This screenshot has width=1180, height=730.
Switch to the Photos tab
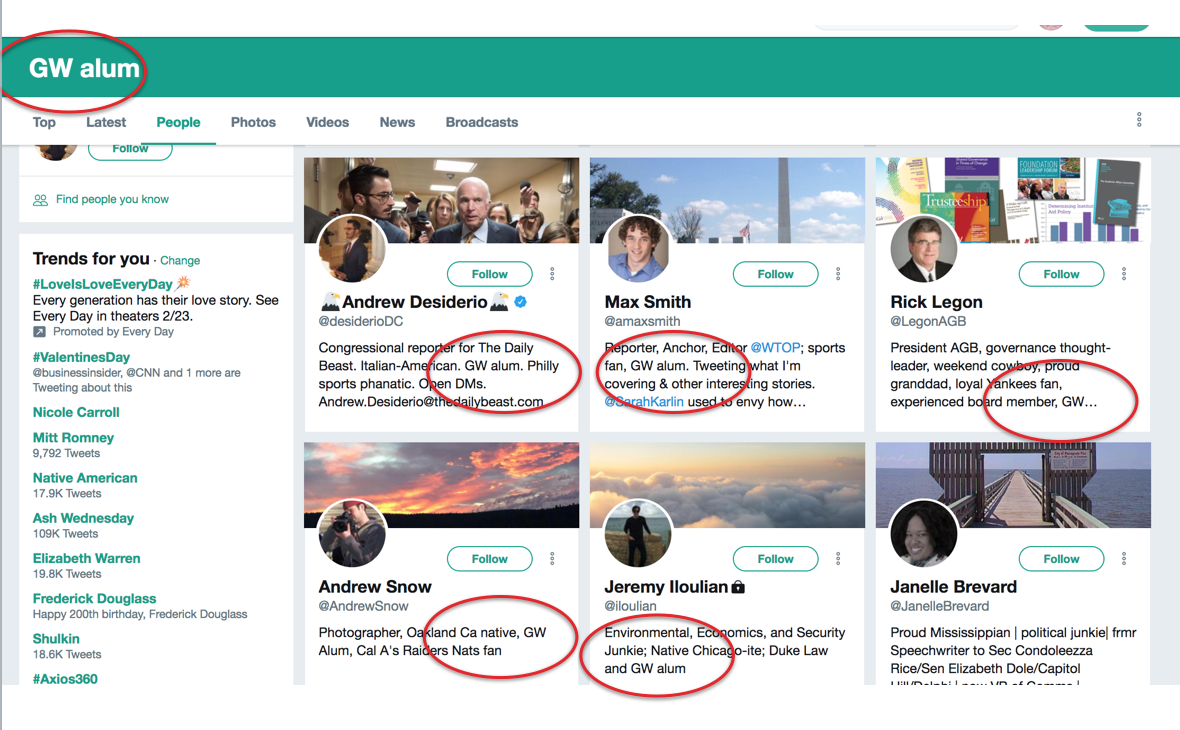(x=253, y=122)
